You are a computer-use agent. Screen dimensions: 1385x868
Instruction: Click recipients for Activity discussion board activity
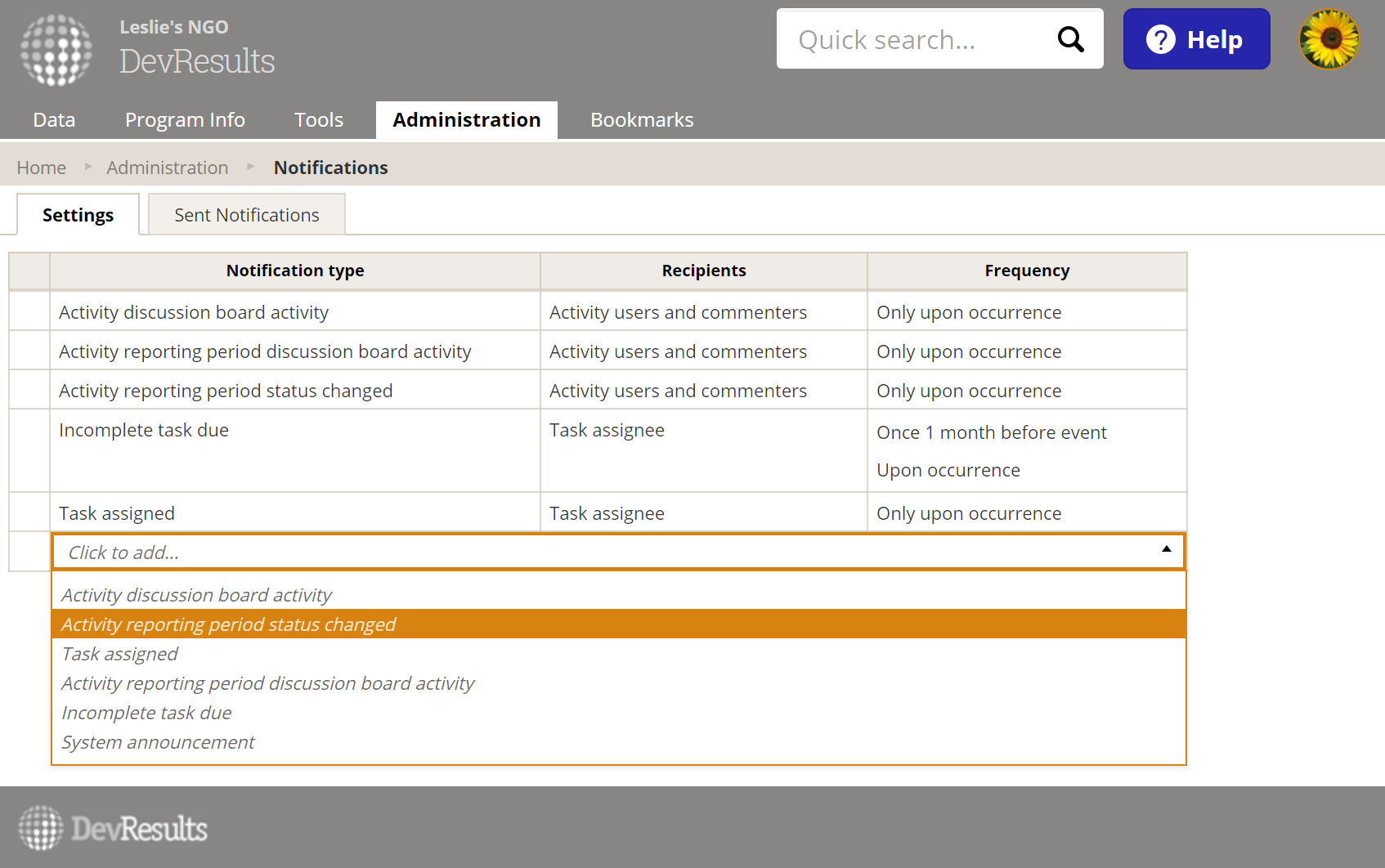[704, 311]
